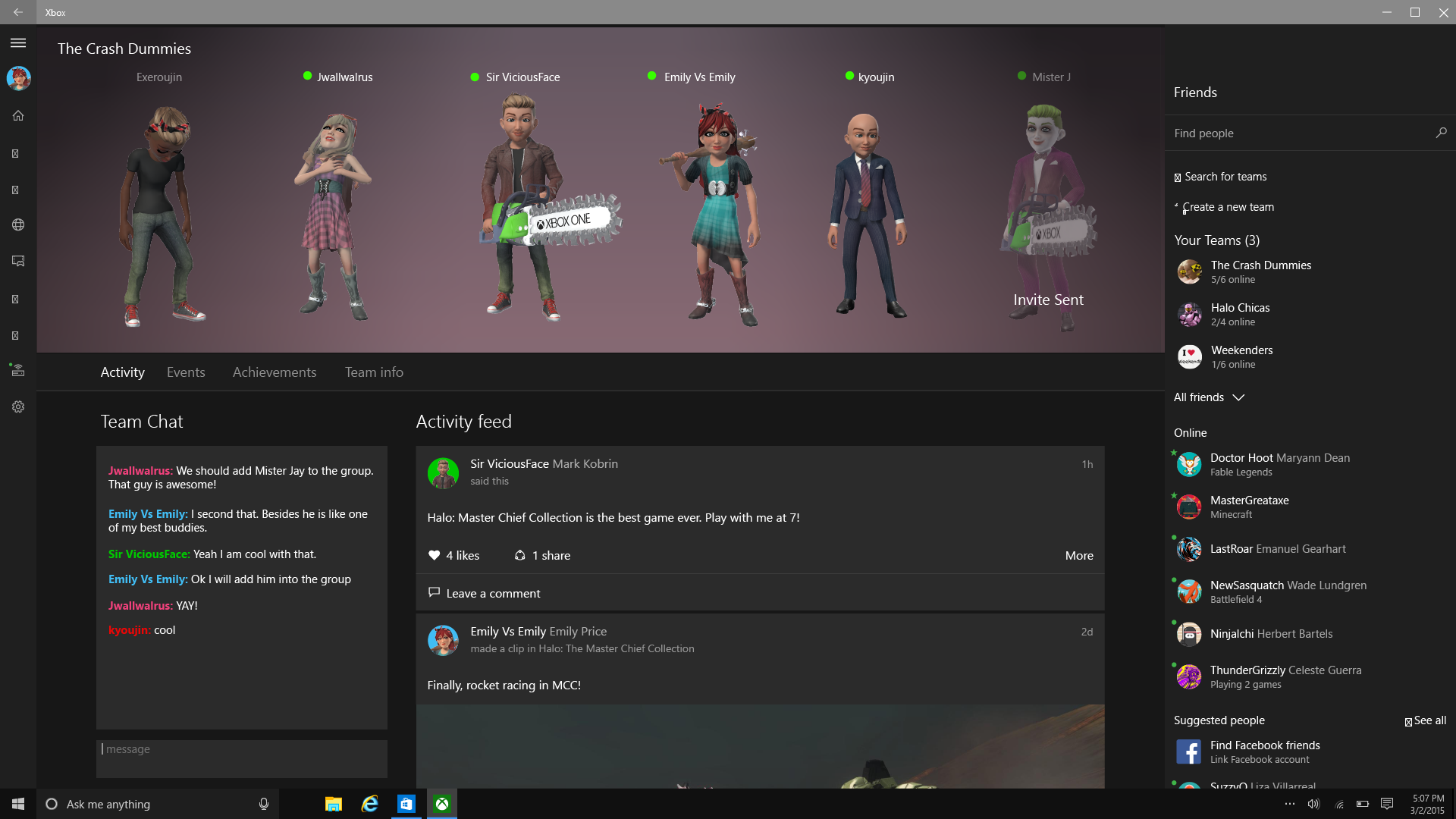Switch to the Achievements tab
Image resolution: width=1456 pixels, height=819 pixels.
click(275, 372)
